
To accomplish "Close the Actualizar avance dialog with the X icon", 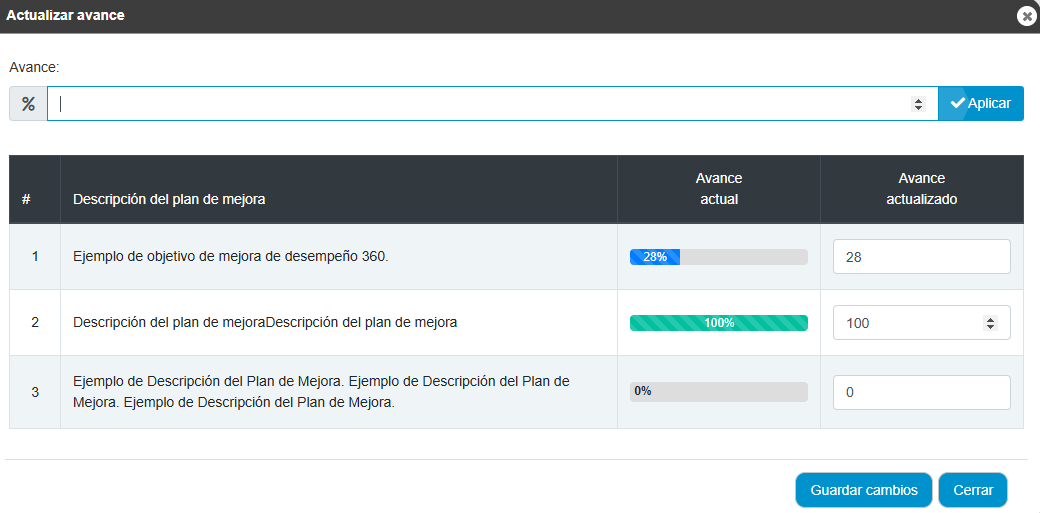I will [1027, 16].
